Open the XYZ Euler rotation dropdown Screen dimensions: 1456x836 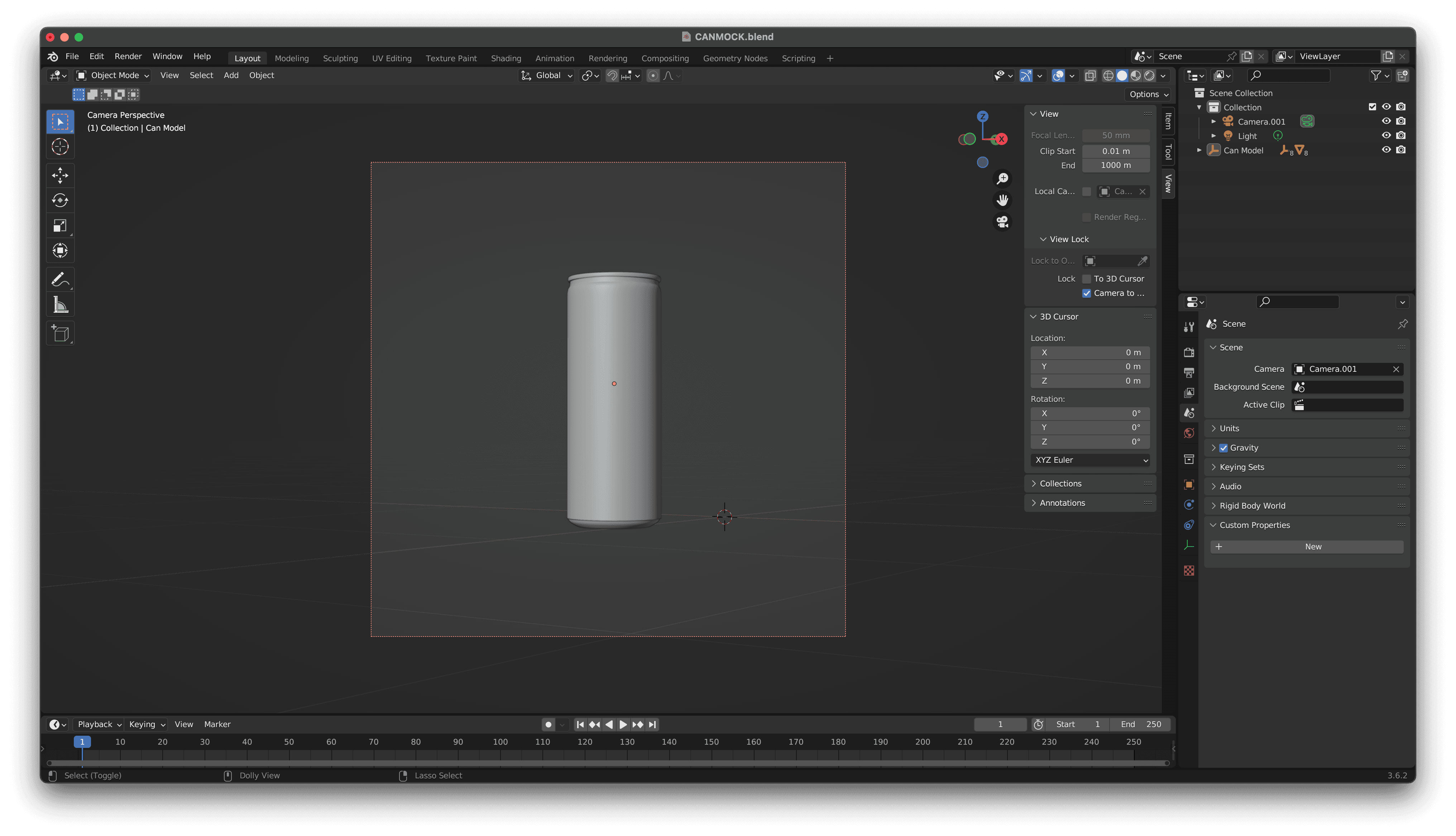pos(1090,460)
